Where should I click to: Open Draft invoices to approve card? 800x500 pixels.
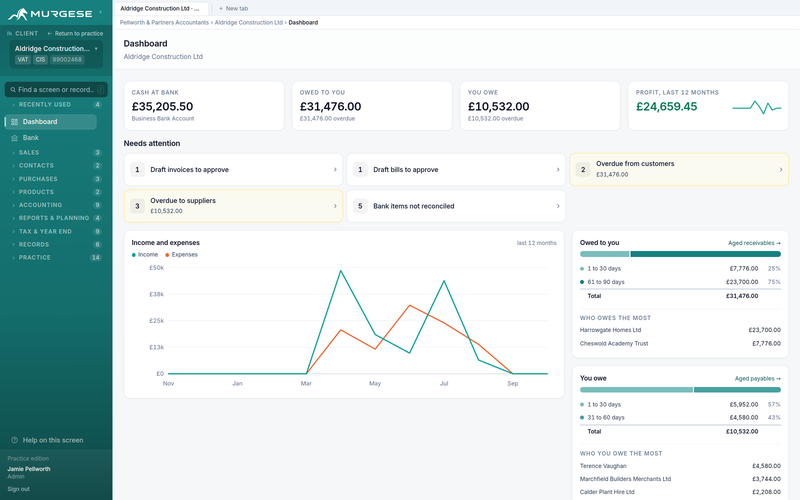point(233,169)
